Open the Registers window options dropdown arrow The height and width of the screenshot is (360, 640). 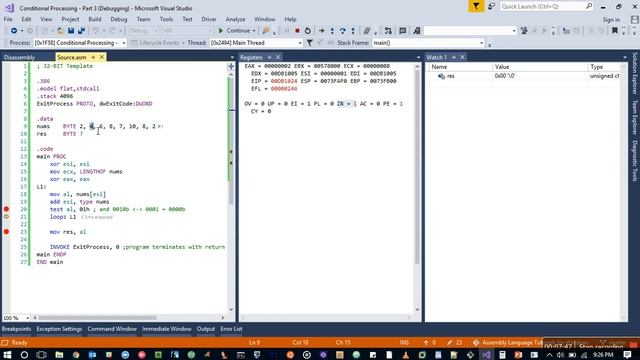pyautogui.click(x=418, y=57)
